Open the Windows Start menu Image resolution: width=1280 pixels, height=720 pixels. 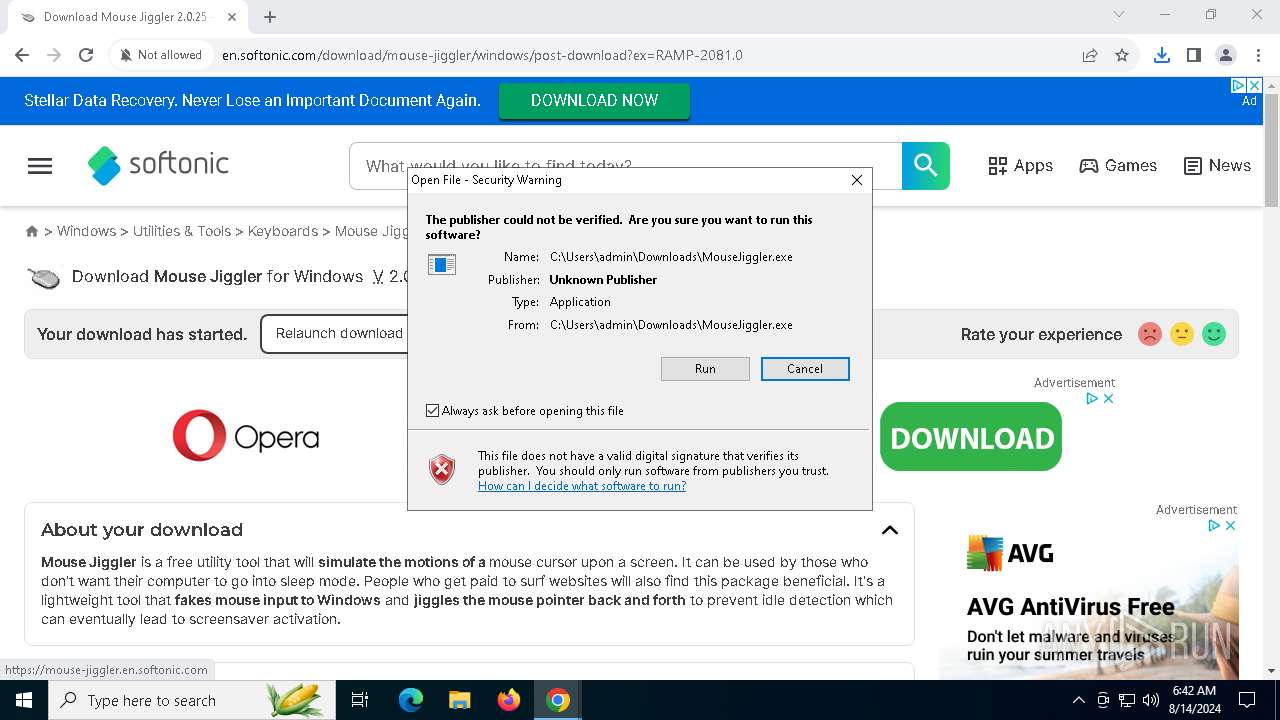coord(24,700)
